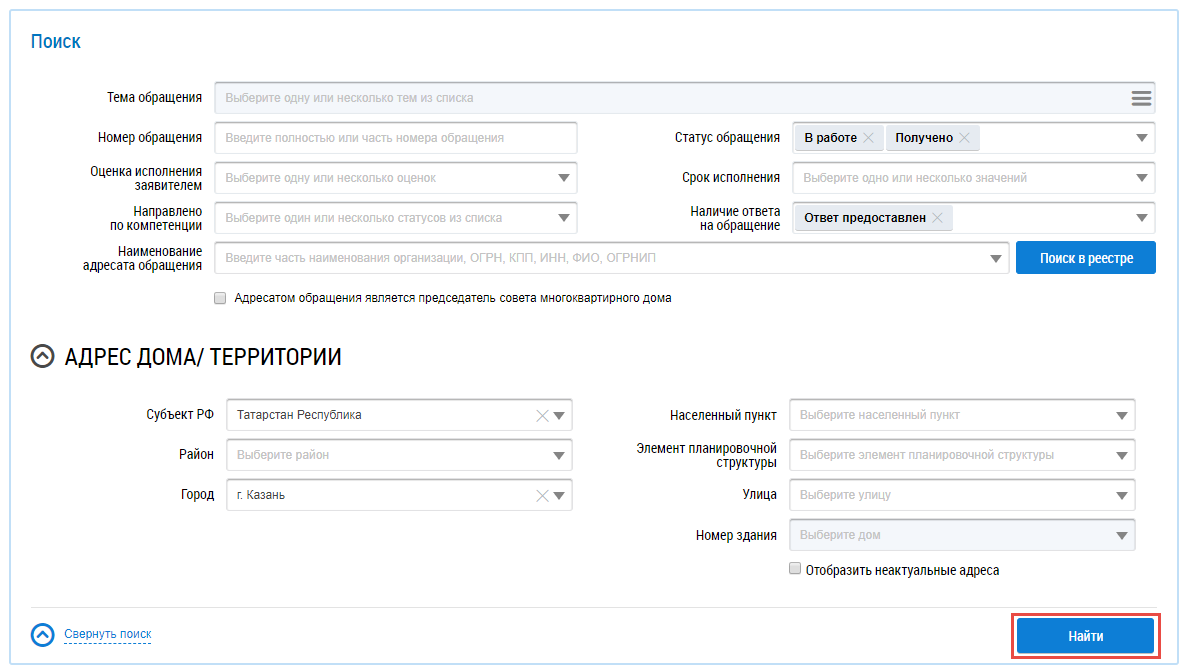Toggle 'Отобразить неактуальные адреса' checkbox
The height and width of the screenshot is (671, 1187).
point(795,569)
